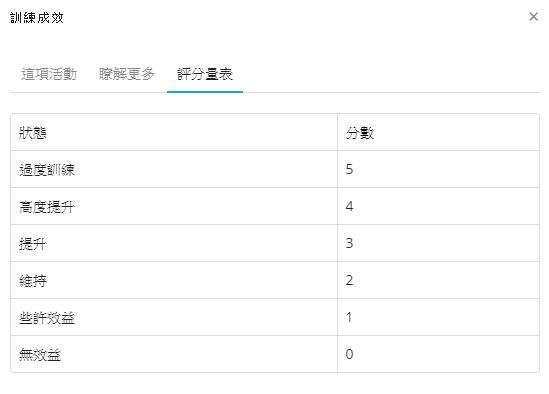Click the 訓練成效 dialog title
Viewport: 549px width, 394px height.
pos(37,18)
